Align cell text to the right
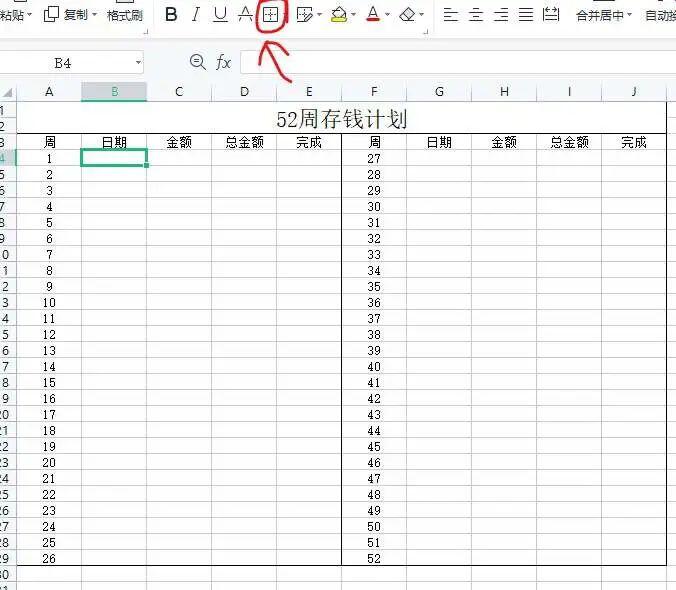The image size is (676, 590). coord(501,15)
